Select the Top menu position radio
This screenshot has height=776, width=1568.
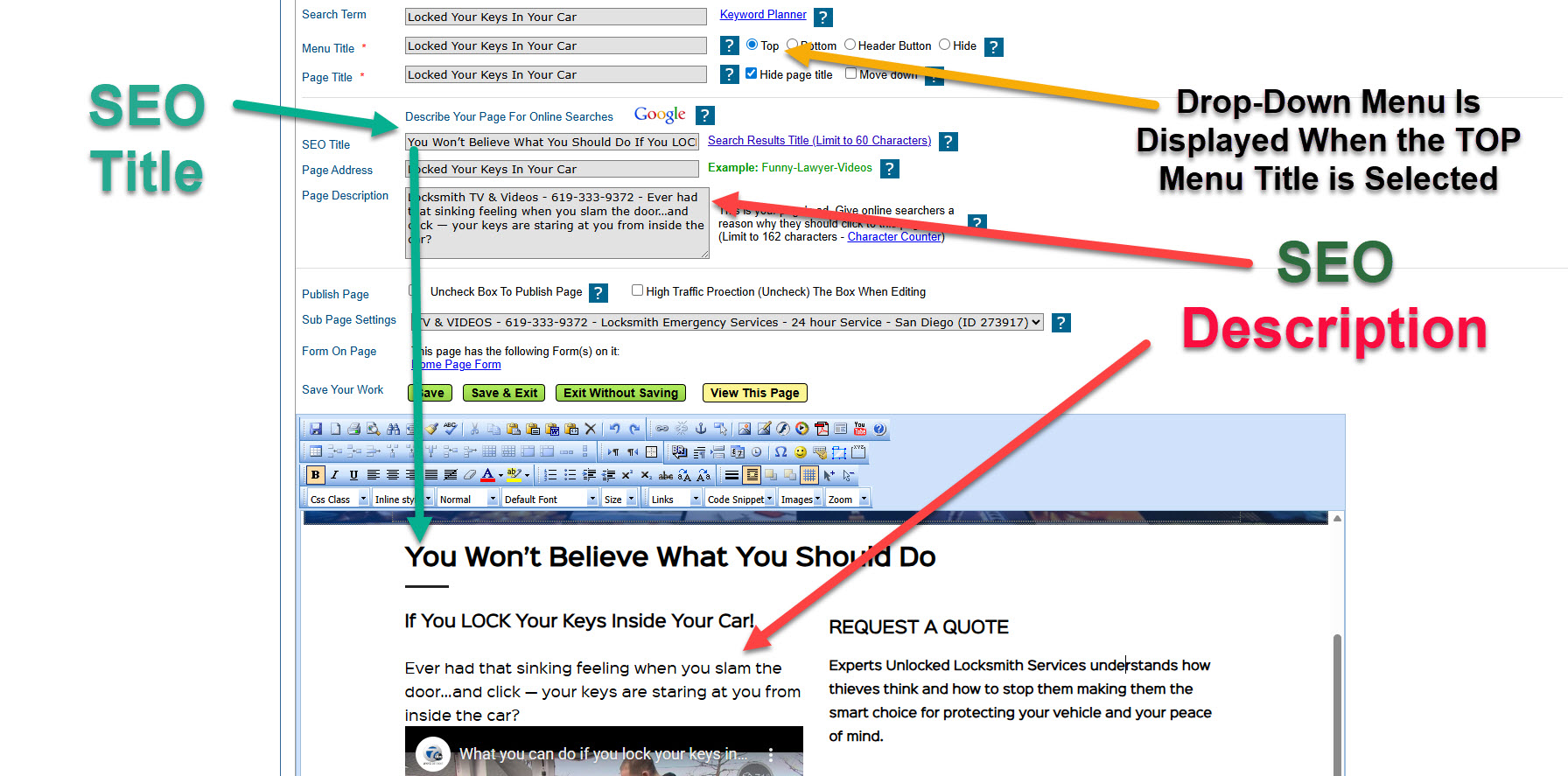click(752, 45)
